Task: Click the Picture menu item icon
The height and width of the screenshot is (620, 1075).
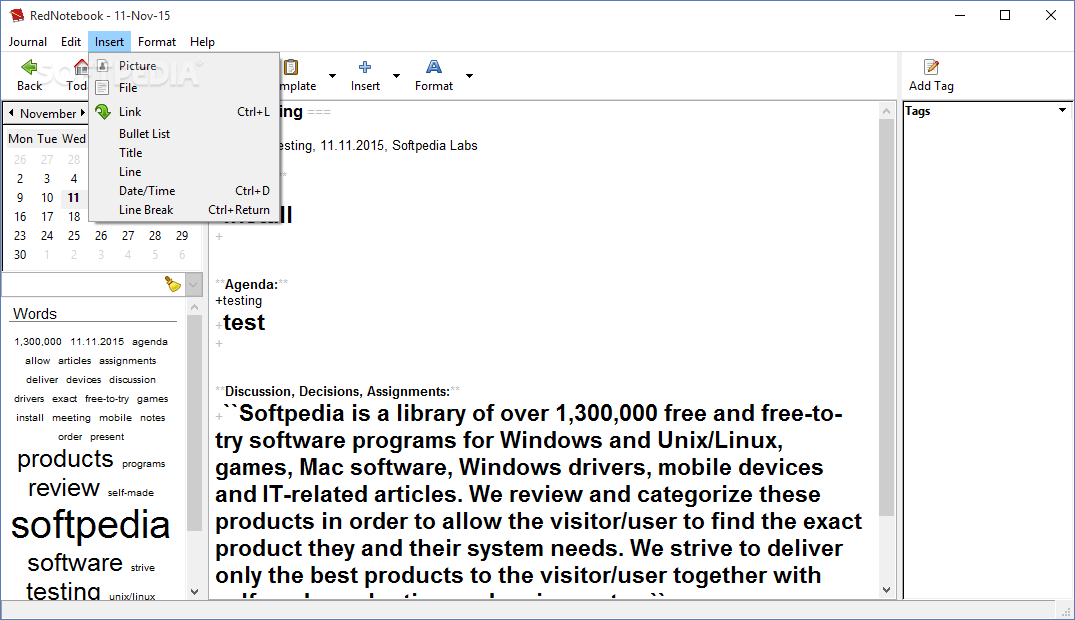Action: point(102,66)
